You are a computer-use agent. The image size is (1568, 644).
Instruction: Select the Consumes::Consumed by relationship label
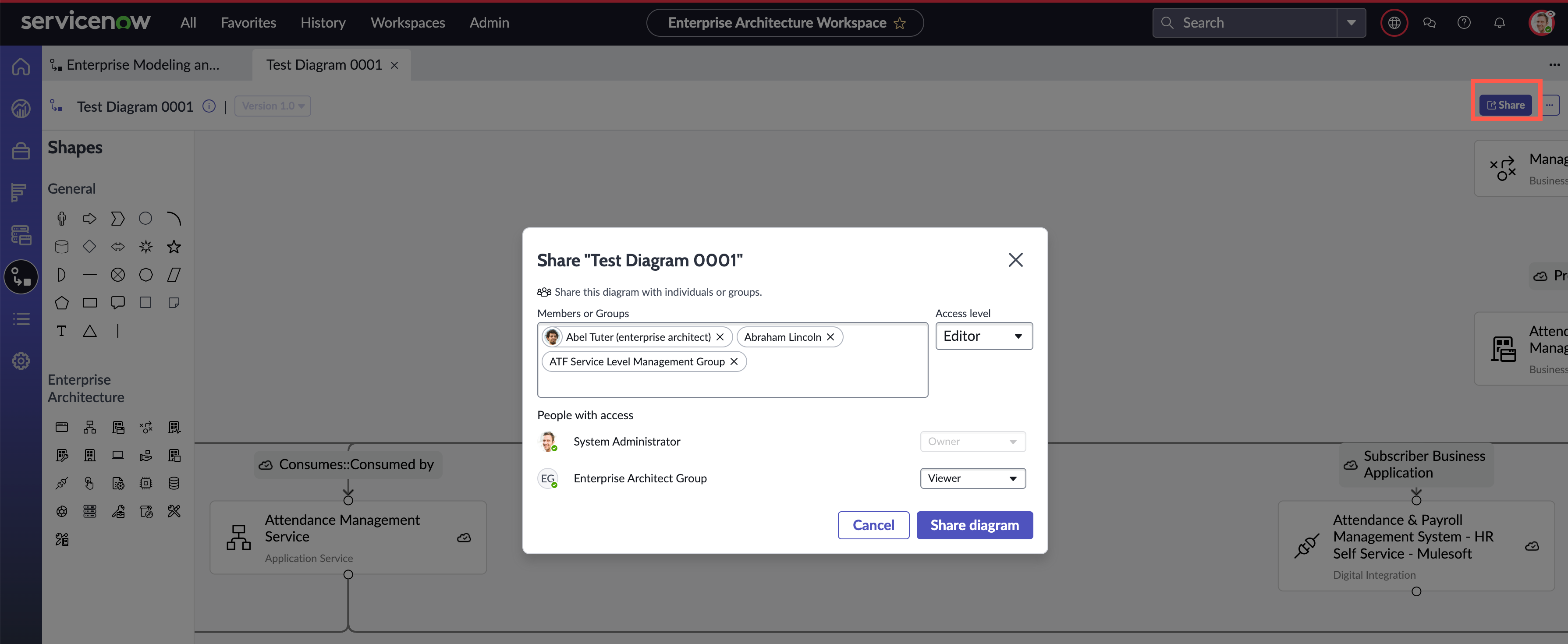coord(348,464)
